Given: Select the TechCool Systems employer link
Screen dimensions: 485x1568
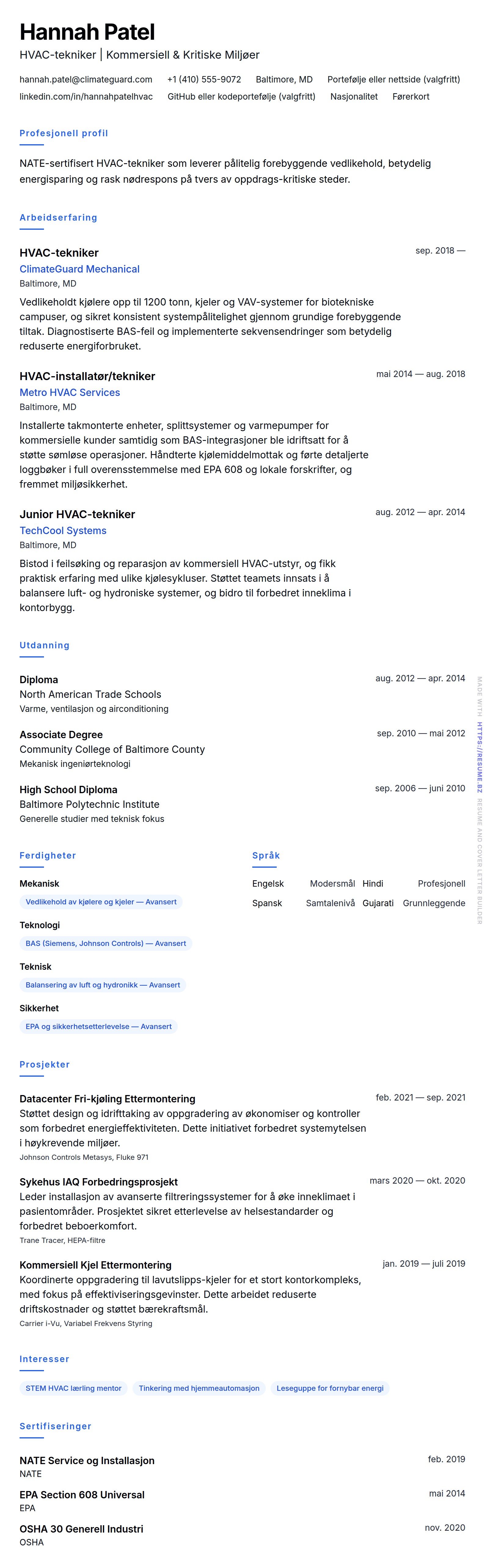Looking at the screenshot, I should click(63, 531).
